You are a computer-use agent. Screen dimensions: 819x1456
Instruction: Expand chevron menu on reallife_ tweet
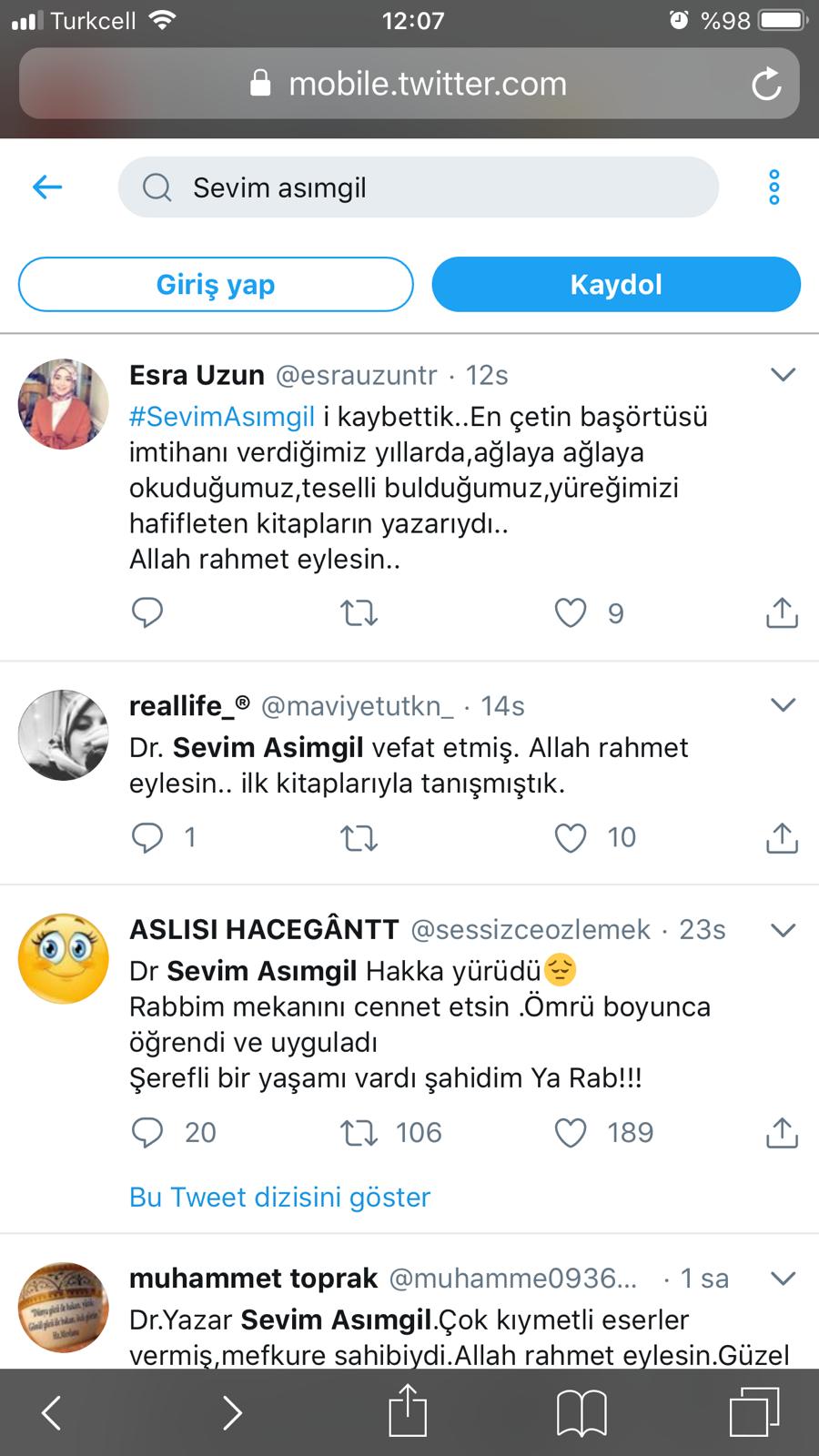(x=783, y=705)
